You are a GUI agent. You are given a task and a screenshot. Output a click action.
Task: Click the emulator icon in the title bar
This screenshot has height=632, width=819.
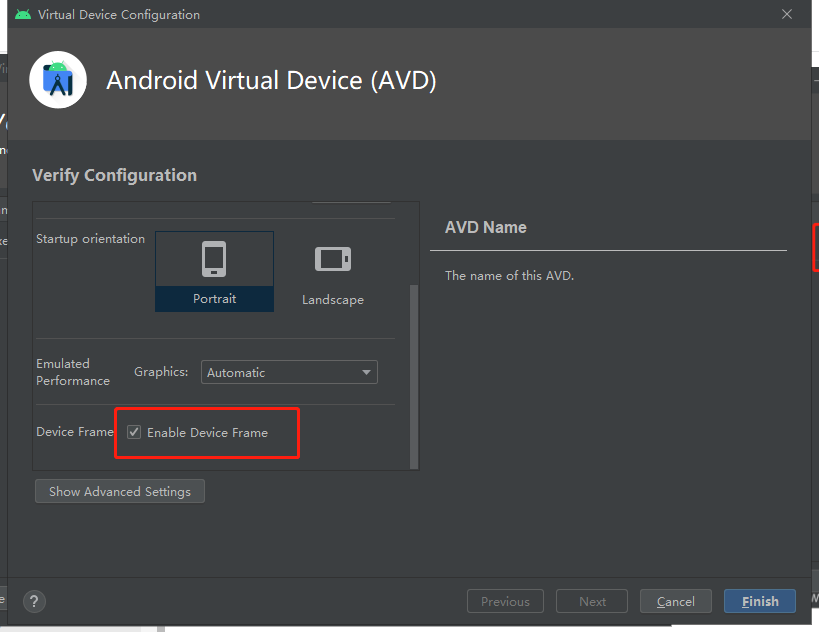click(x=22, y=14)
